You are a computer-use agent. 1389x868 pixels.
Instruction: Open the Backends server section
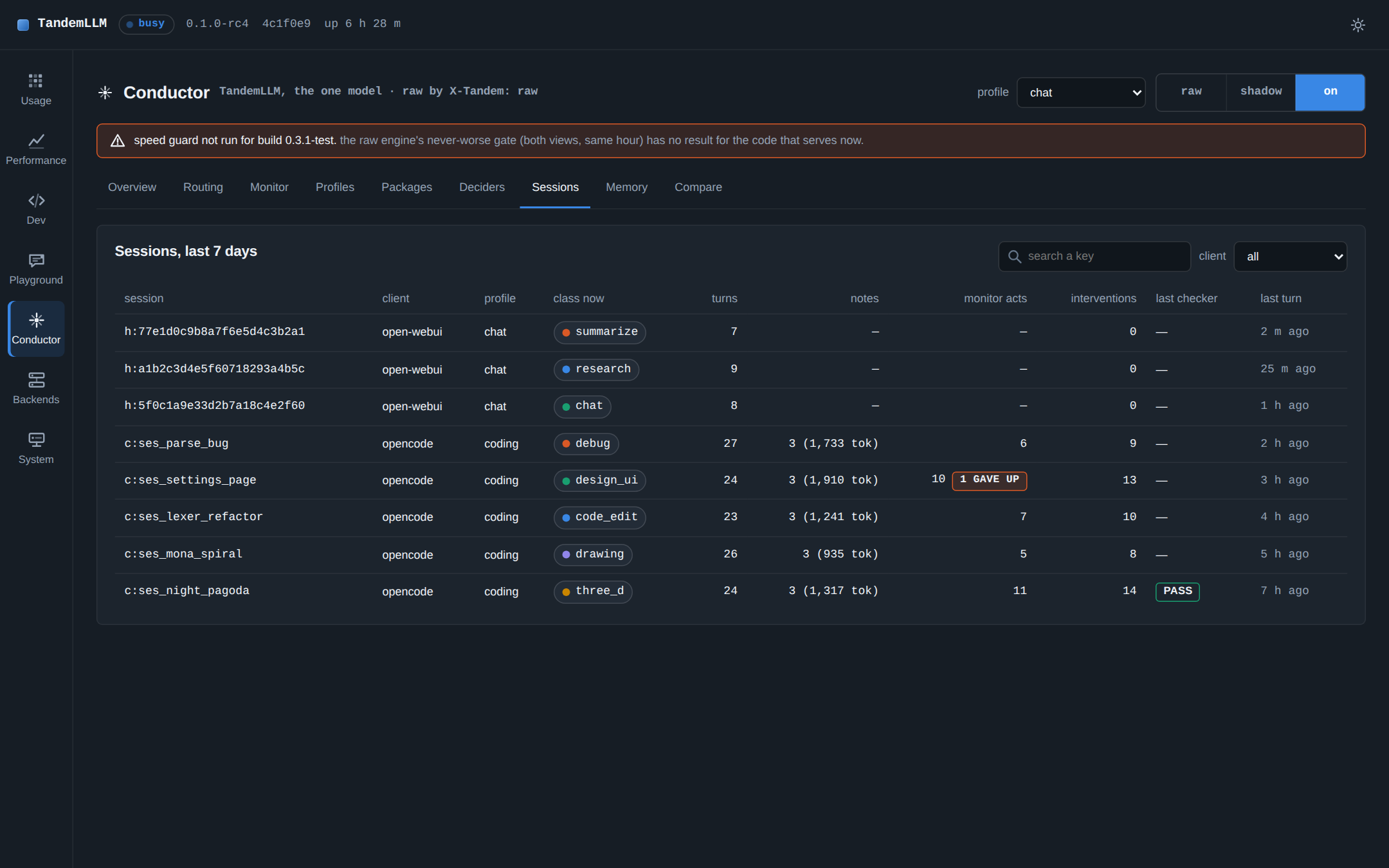[x=36, y=388]
